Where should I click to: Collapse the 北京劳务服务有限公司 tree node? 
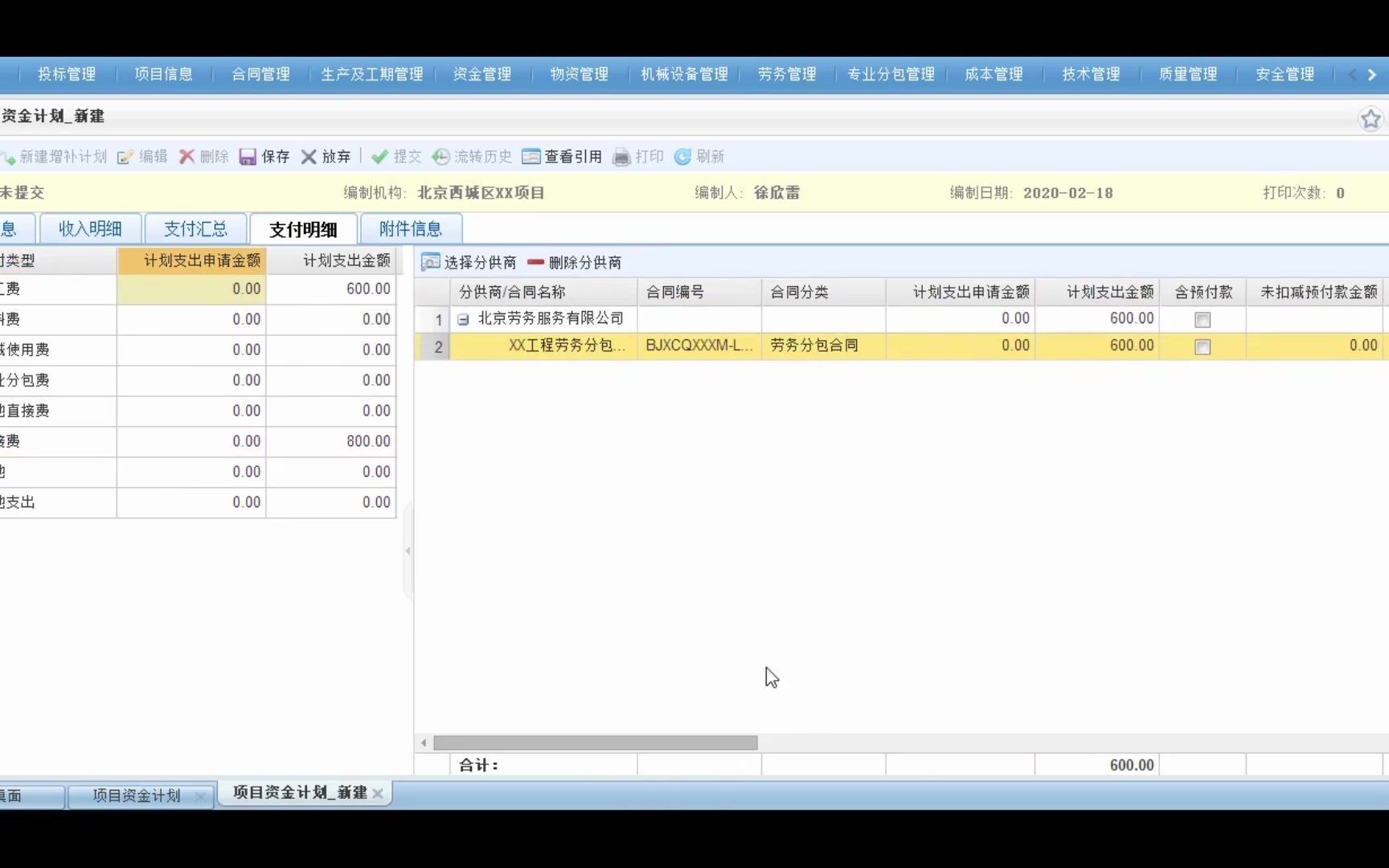point(463,320)
